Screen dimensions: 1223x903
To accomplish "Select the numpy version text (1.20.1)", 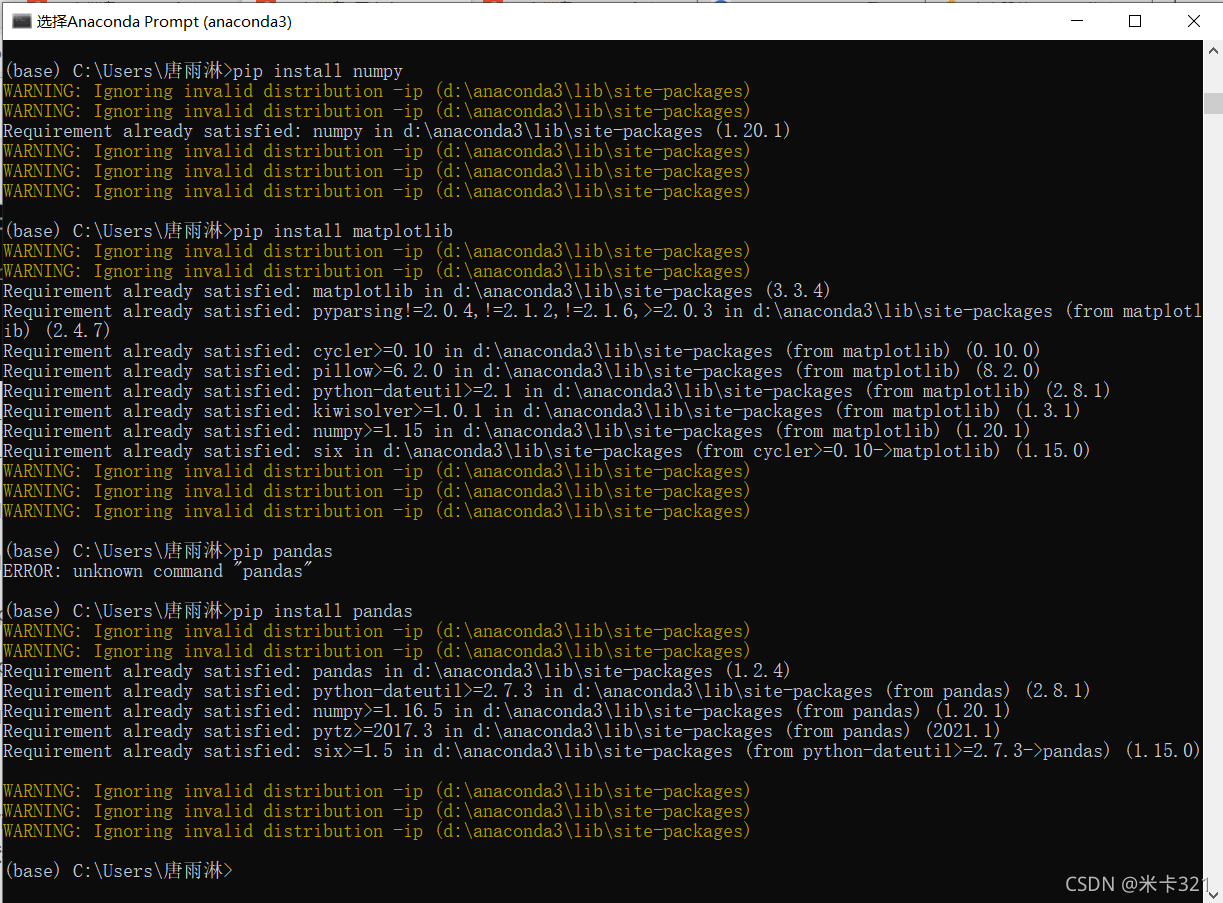I will 753,130.
